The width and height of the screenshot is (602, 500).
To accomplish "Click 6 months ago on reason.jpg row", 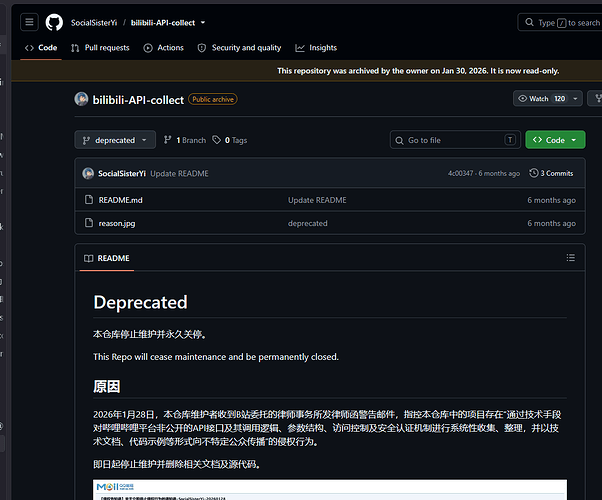I will pyautogui.click(x=551, y=223).
